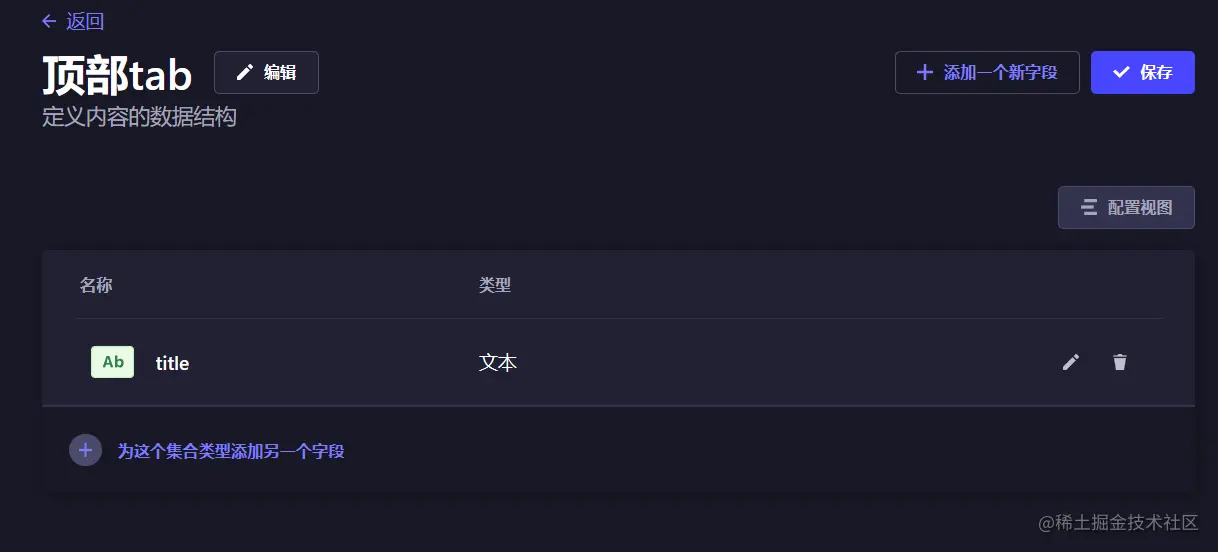Click the 顶部tab page heading
The image size is (1218, 552).
[x=117, y=74]
